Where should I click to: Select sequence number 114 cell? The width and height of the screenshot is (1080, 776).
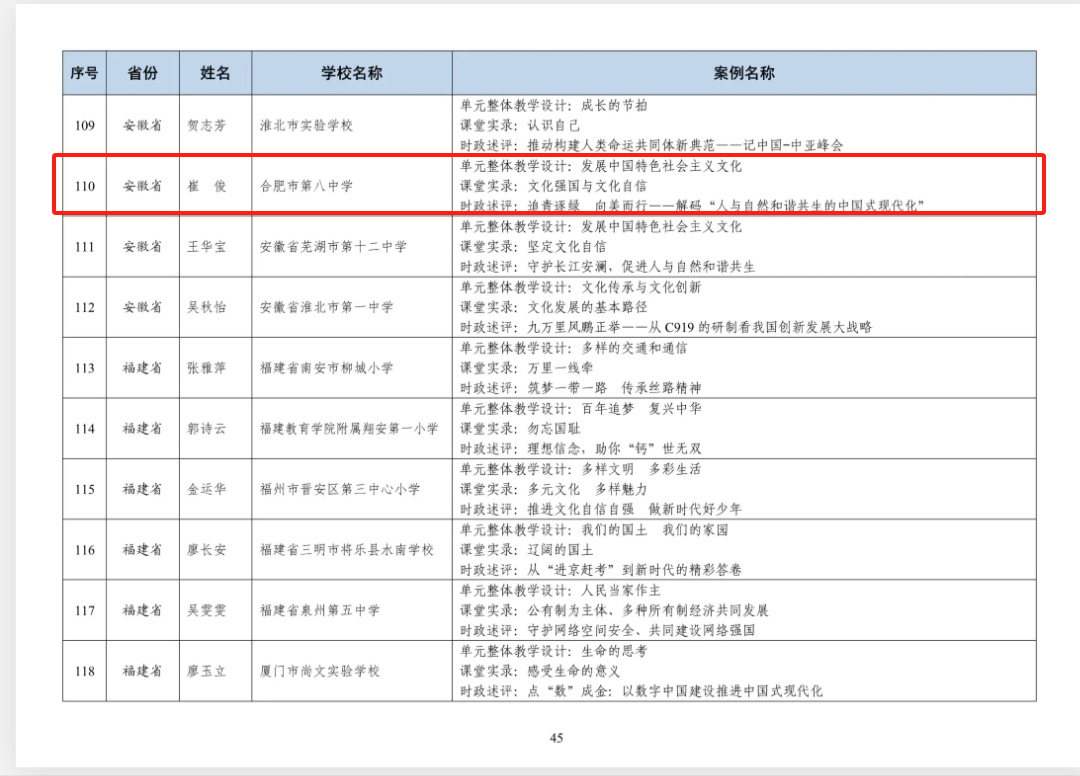click(85, 428)
